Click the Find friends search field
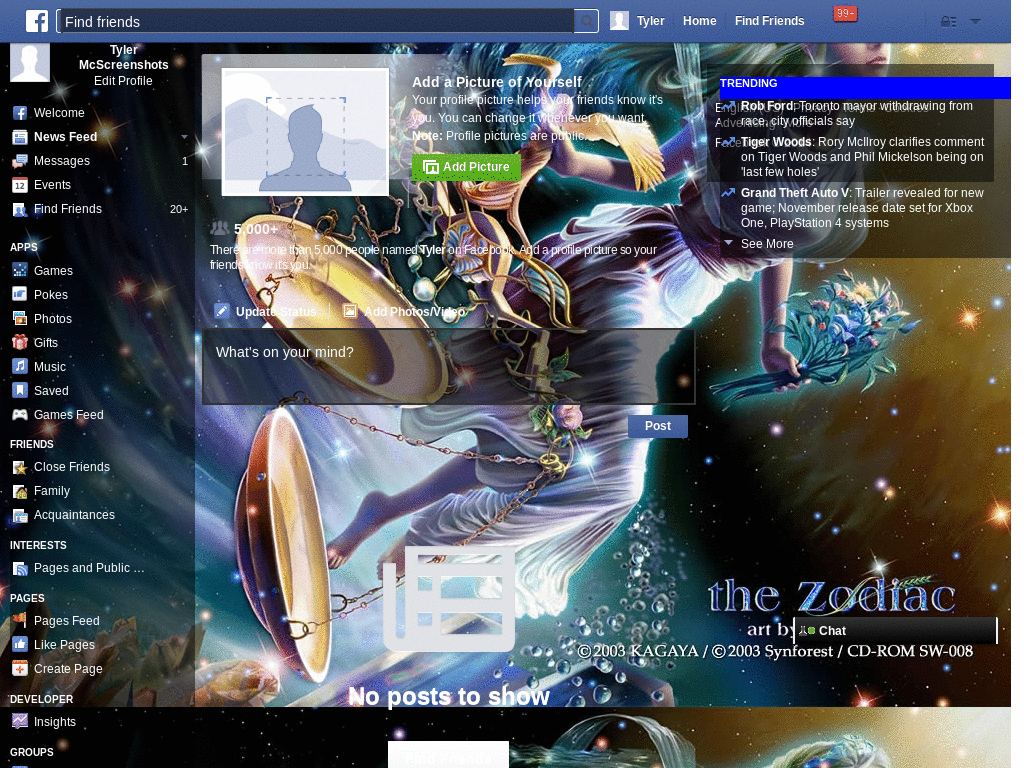 coord(316,22)
